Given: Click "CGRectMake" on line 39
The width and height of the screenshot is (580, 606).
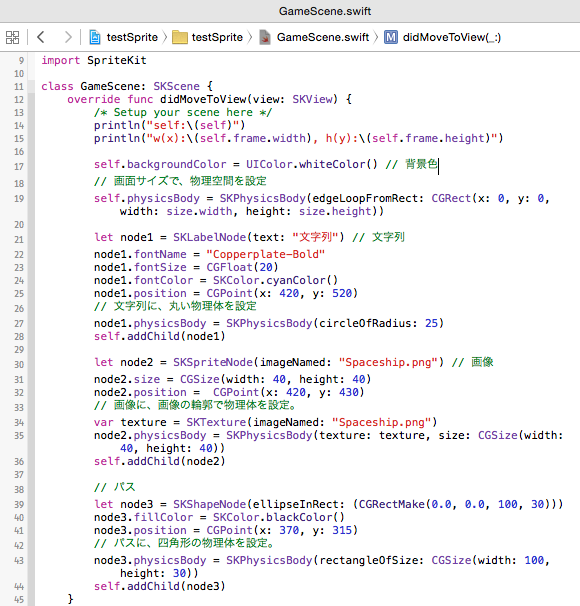Looking at the screenshot, I should pyautogui.click(x=392, y=504).
